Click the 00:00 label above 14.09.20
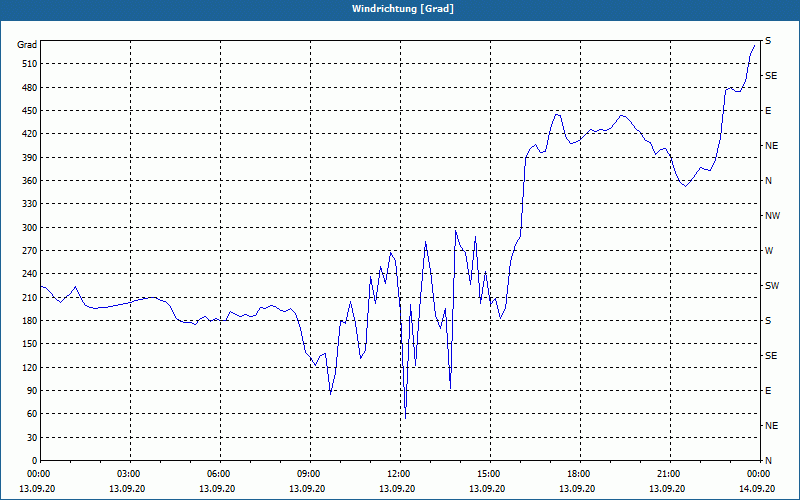800x500 pixels. coord(760,473)
